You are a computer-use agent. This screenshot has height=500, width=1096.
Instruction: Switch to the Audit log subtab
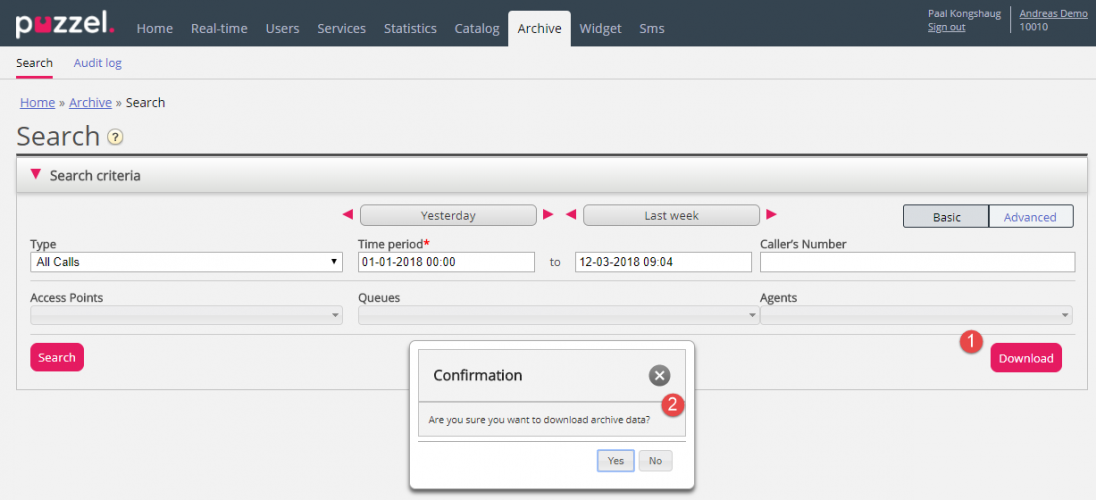(97, 63)
